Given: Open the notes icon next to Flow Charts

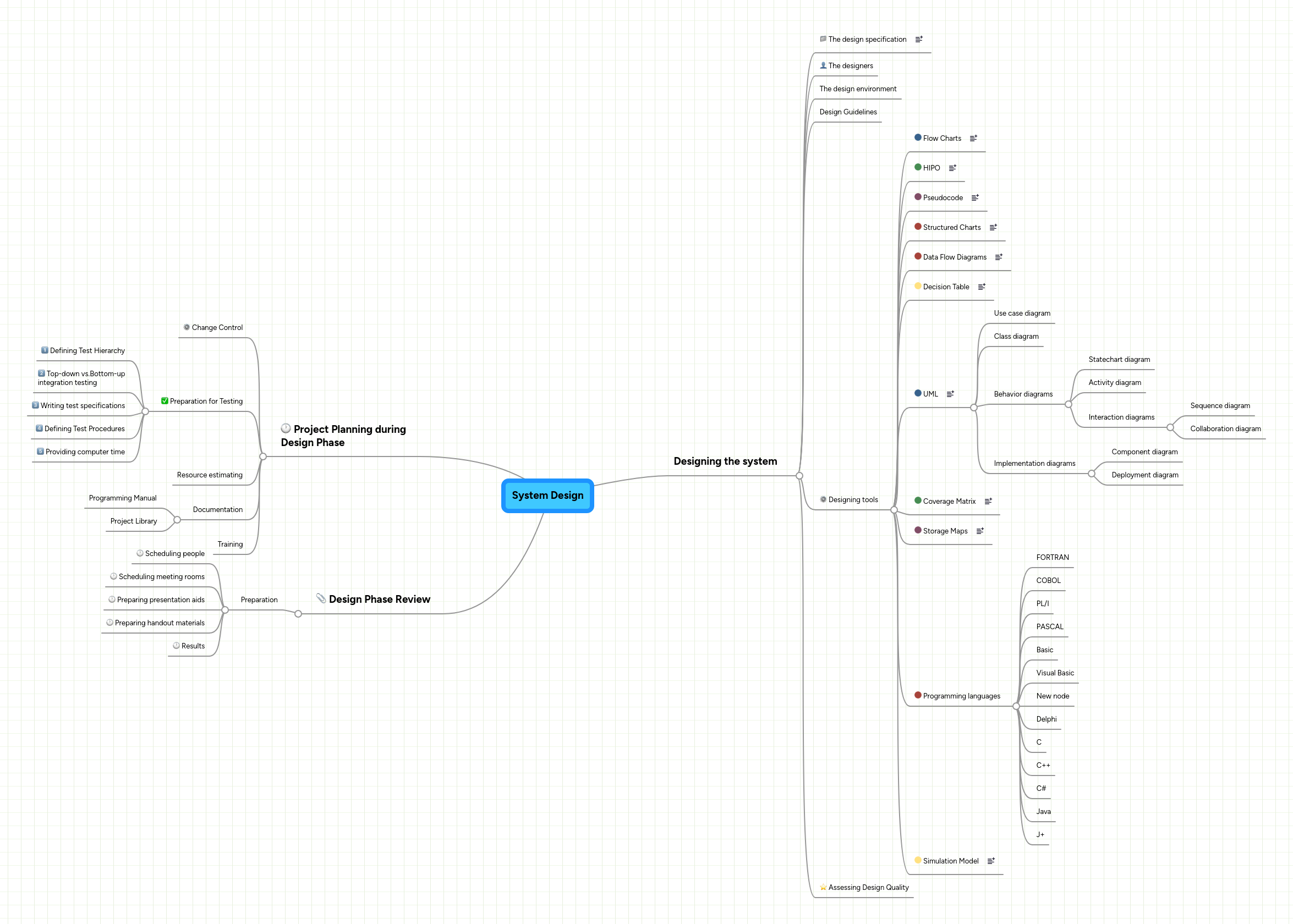Looking at the screenshot, I should 974,137.
